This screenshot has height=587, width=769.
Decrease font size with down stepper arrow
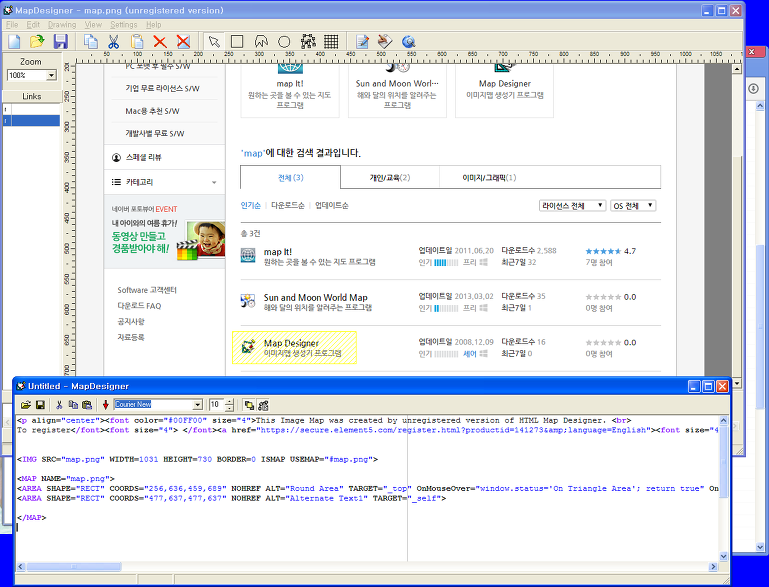230,408
